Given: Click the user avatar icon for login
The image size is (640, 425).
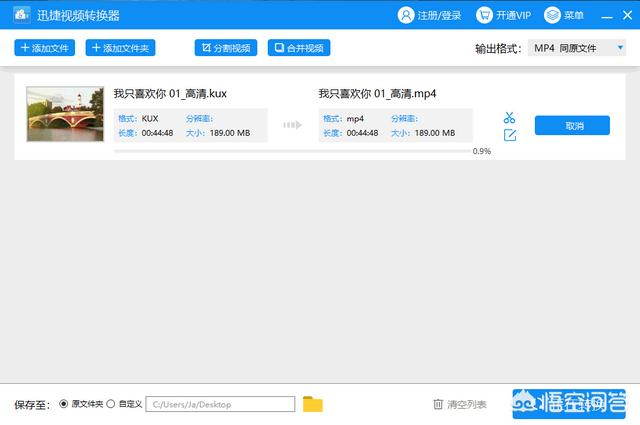Looking at the screenshot, I should (x=406, y=16).
